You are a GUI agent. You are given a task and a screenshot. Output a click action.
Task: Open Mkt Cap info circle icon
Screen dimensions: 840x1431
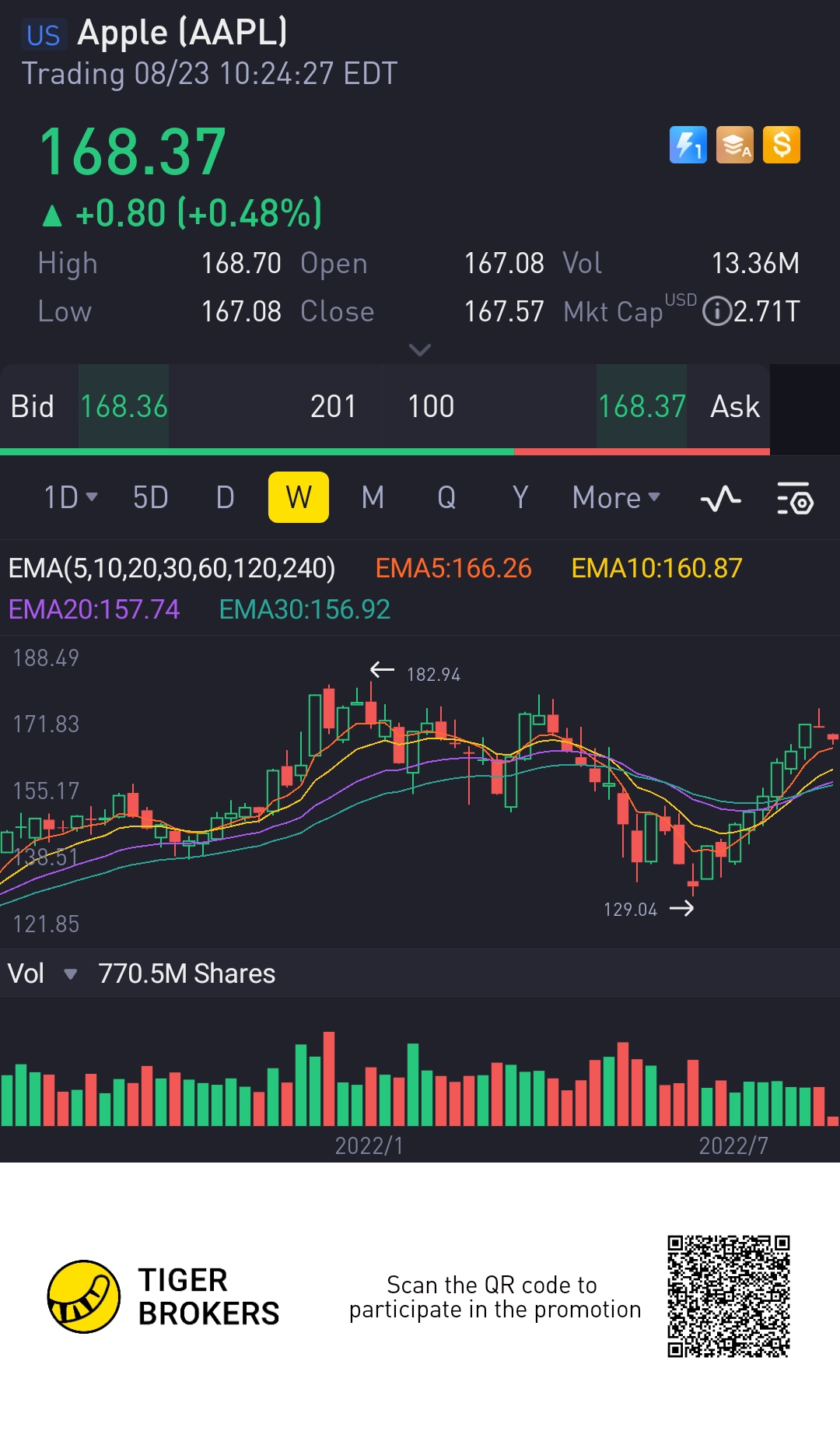(716, 311)
